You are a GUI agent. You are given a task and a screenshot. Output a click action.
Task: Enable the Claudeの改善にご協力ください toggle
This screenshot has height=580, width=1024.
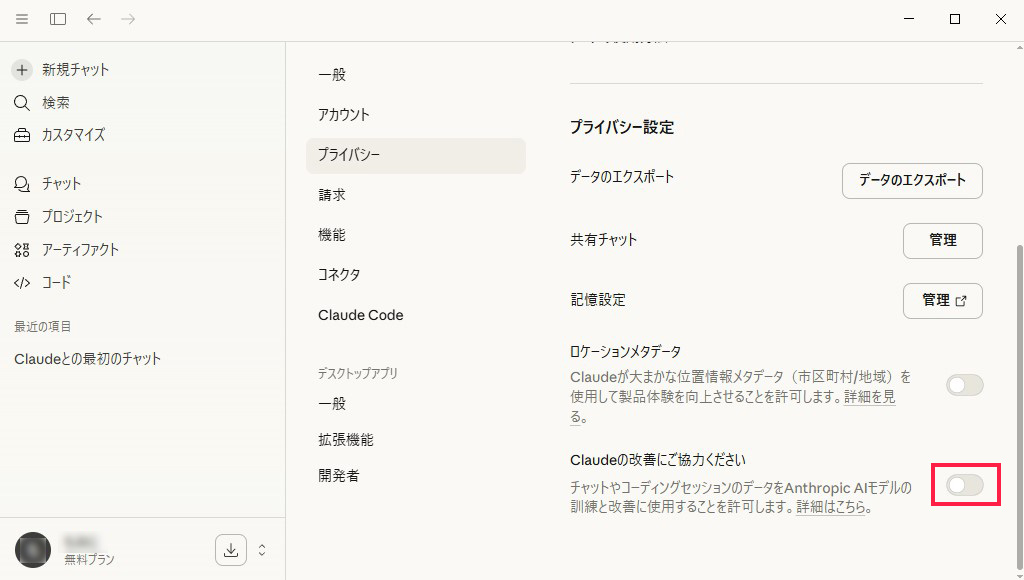(x=964, y=484)
